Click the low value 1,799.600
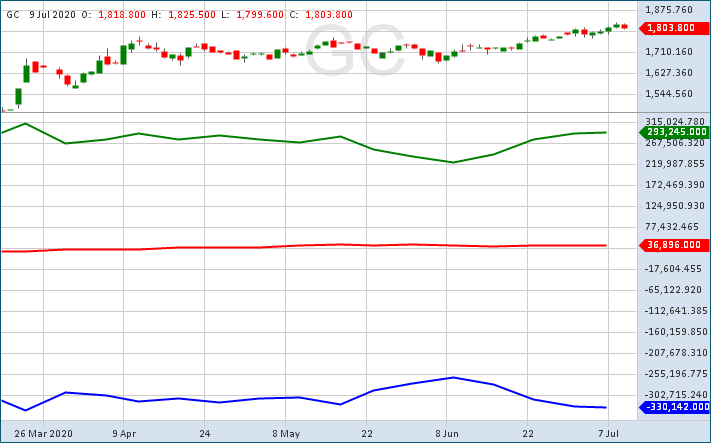This screenshot has height=443, width=711. (x=260, y=15)
